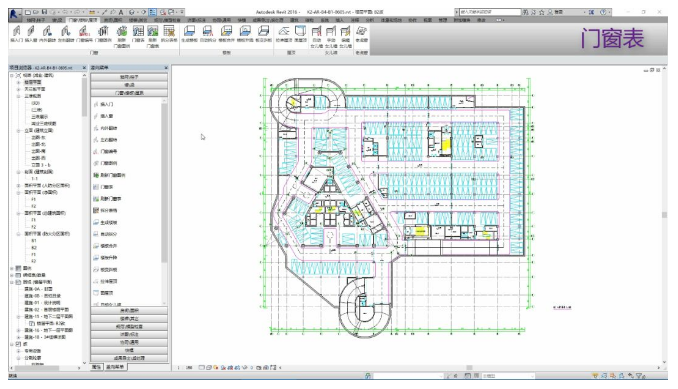Expand the 明细表/数量 node in project browser
This screenshot has width=678, height=389.
click(12, 275)
